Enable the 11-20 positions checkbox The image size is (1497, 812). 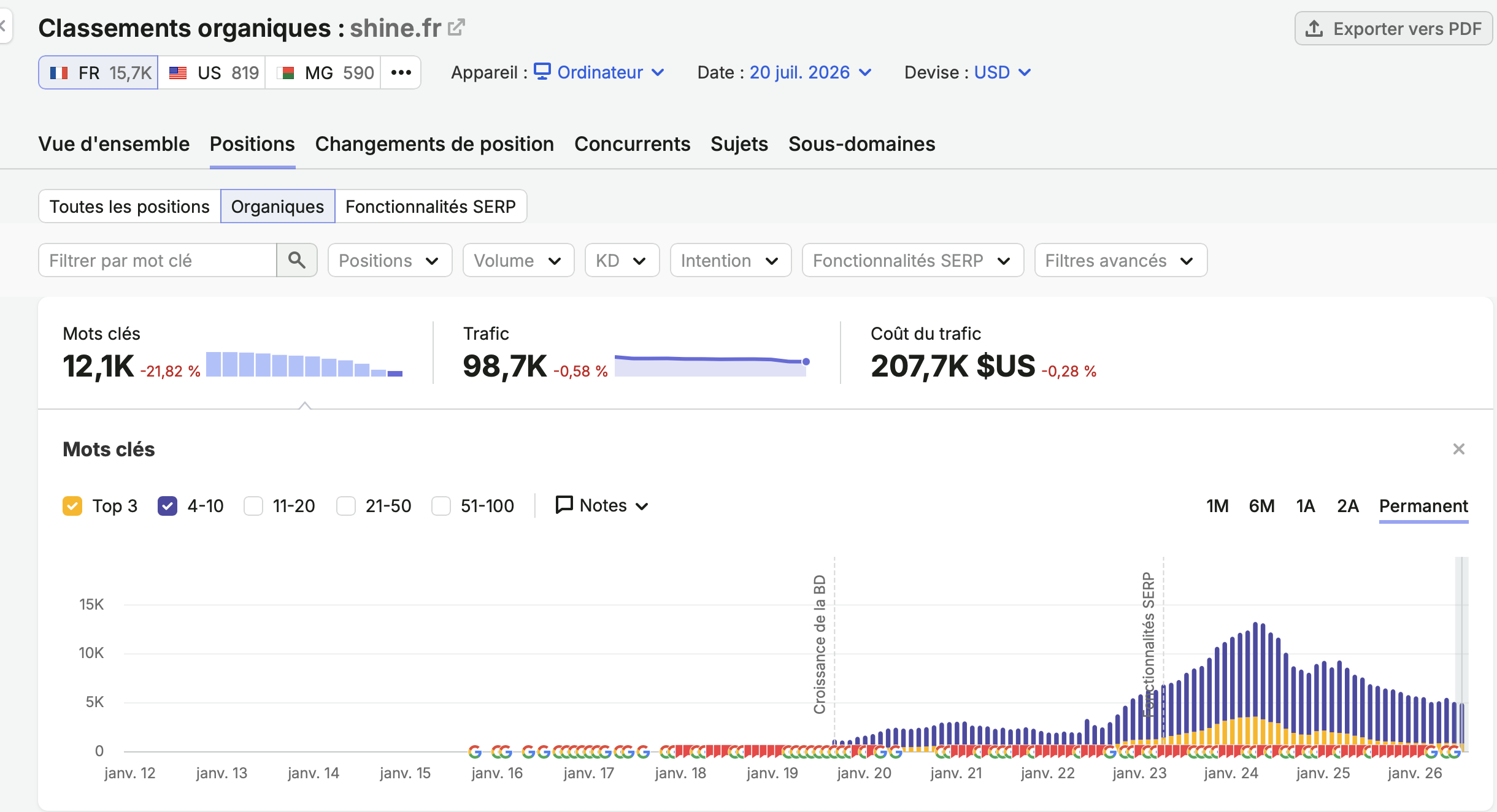pos(253,506)
